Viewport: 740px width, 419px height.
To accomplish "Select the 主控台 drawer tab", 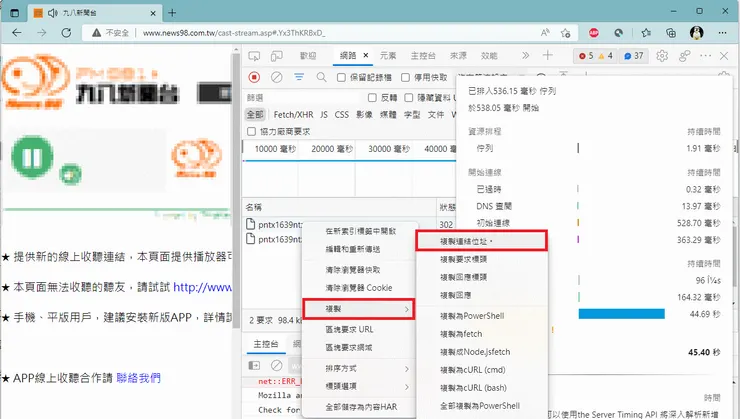I will (x=266, y=344).
